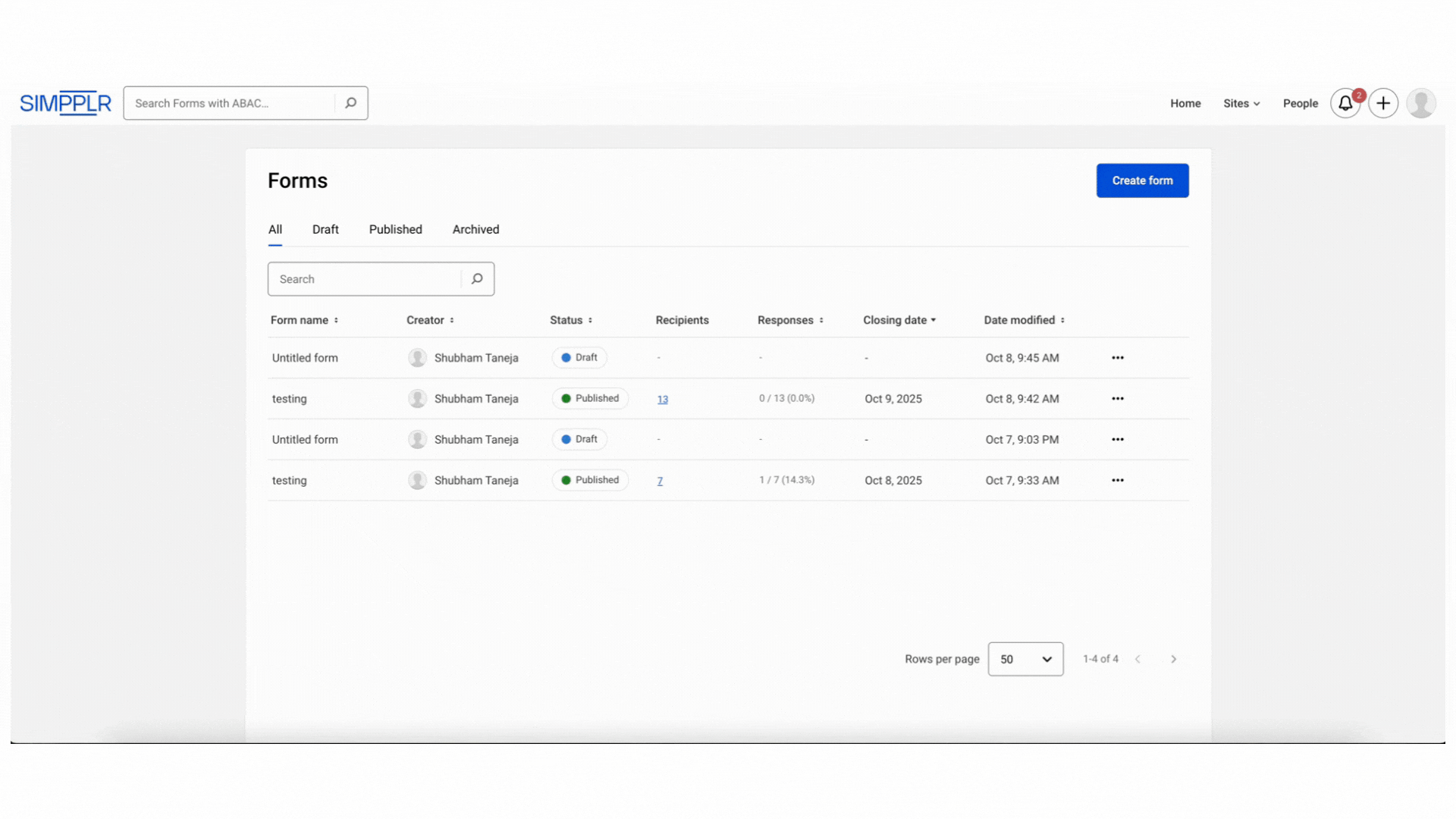
Task: Switch to the Archived tab
Action: 475,229
